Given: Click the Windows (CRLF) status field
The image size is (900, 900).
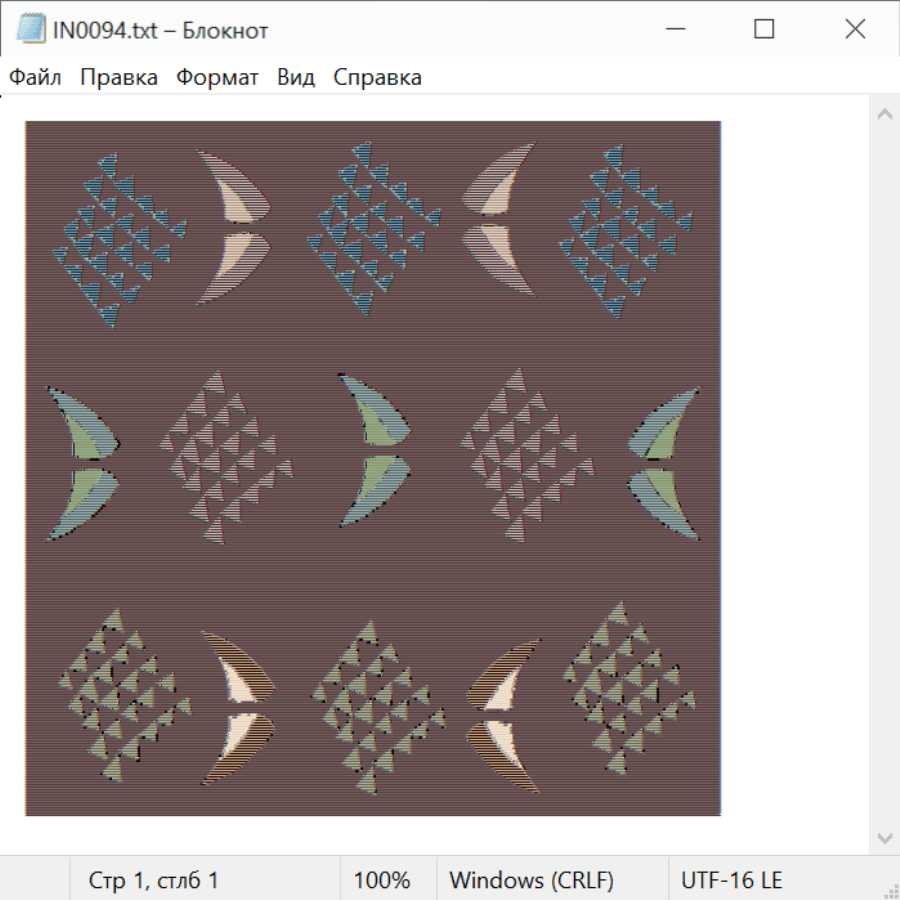Looking at the screenshot, I should click(x=531, y=881).
